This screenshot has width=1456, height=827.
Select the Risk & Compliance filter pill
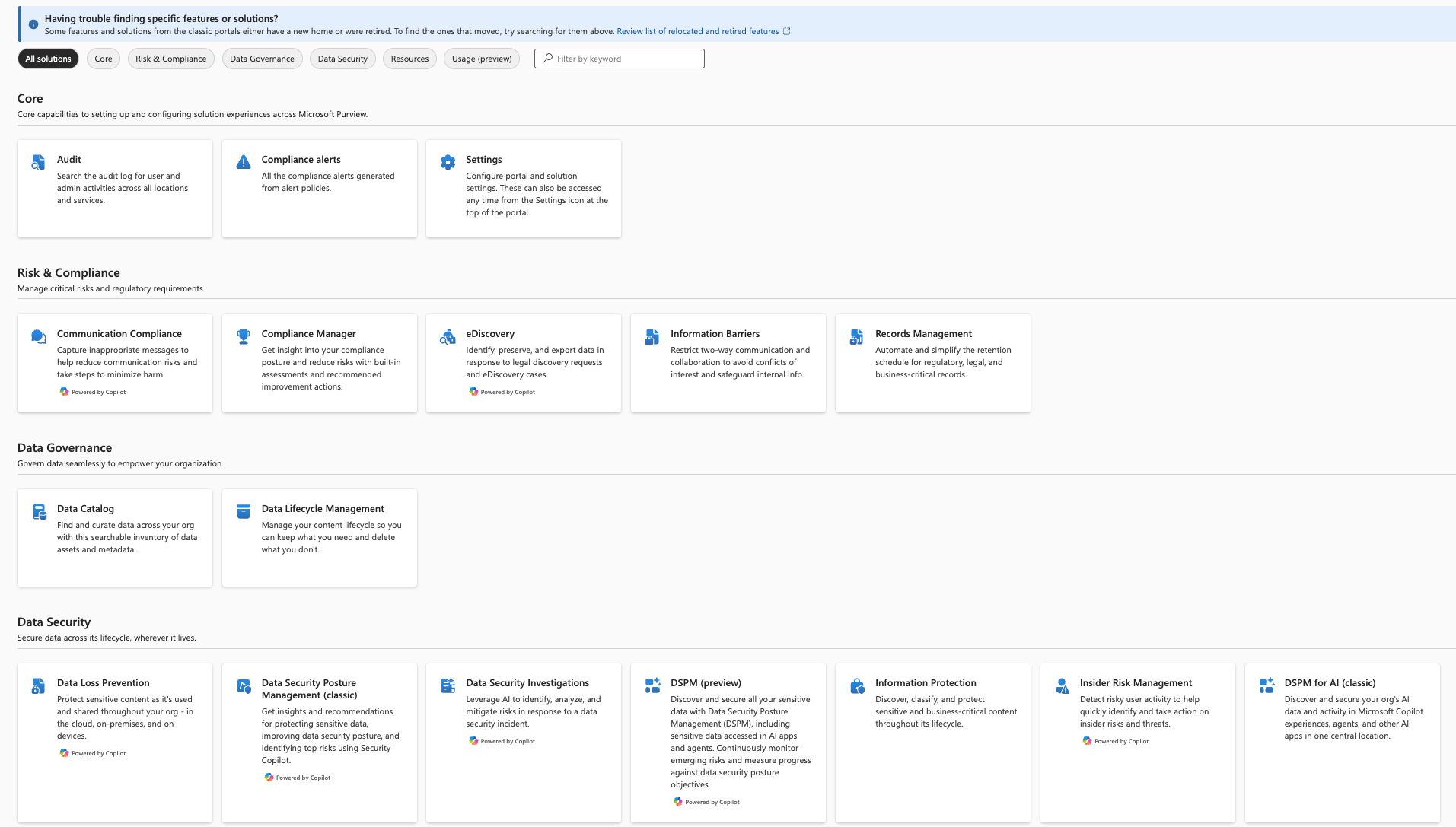(x=170, y=59)
